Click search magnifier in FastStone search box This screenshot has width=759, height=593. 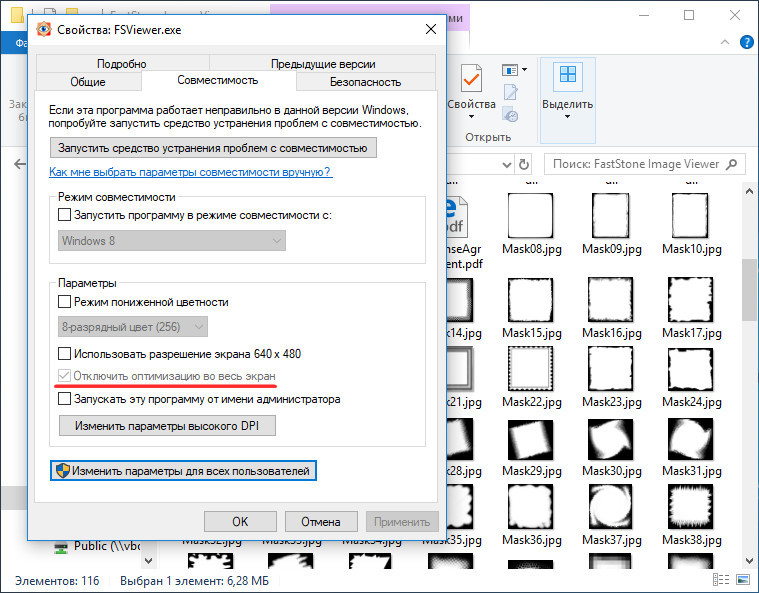pyautogui.click(x=731, y=164)
